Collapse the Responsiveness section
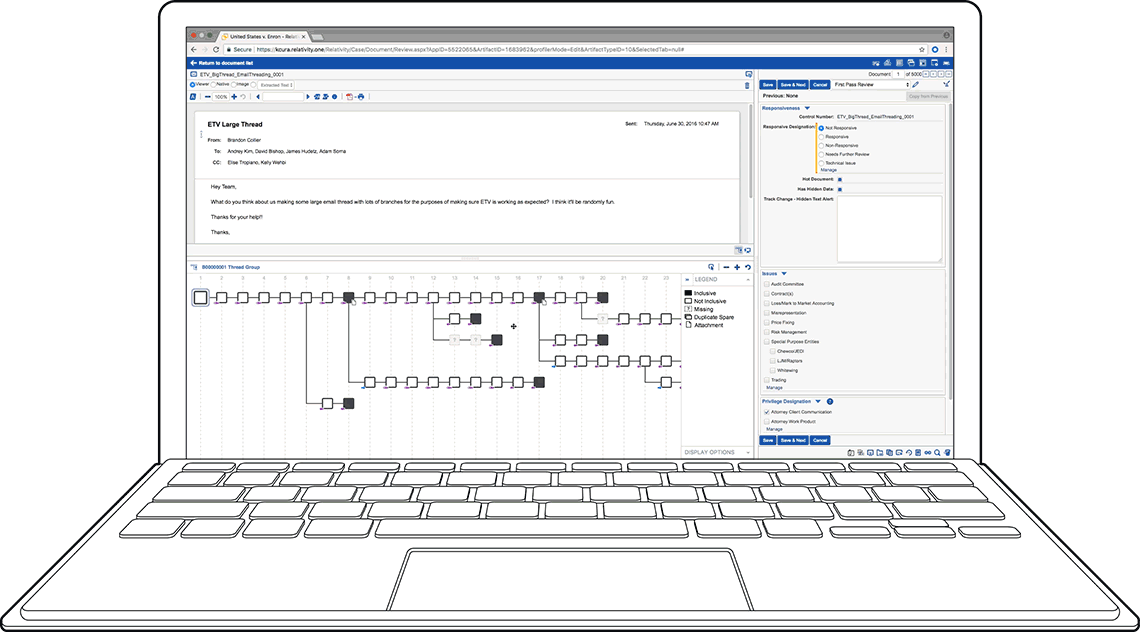 (807, 108)
